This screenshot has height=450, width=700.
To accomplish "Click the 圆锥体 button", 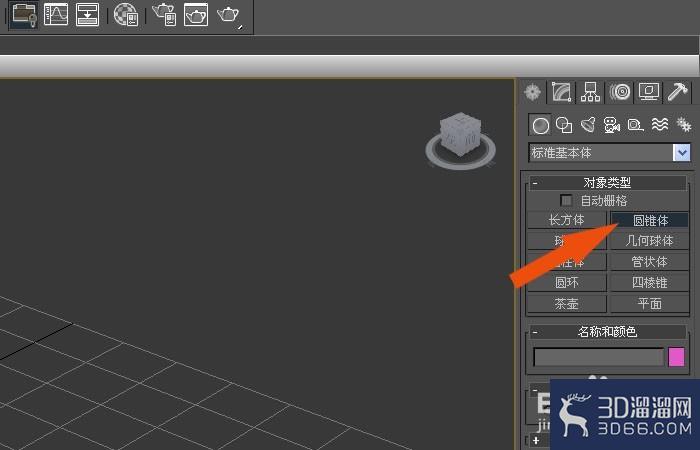I will tap(650, 220).
